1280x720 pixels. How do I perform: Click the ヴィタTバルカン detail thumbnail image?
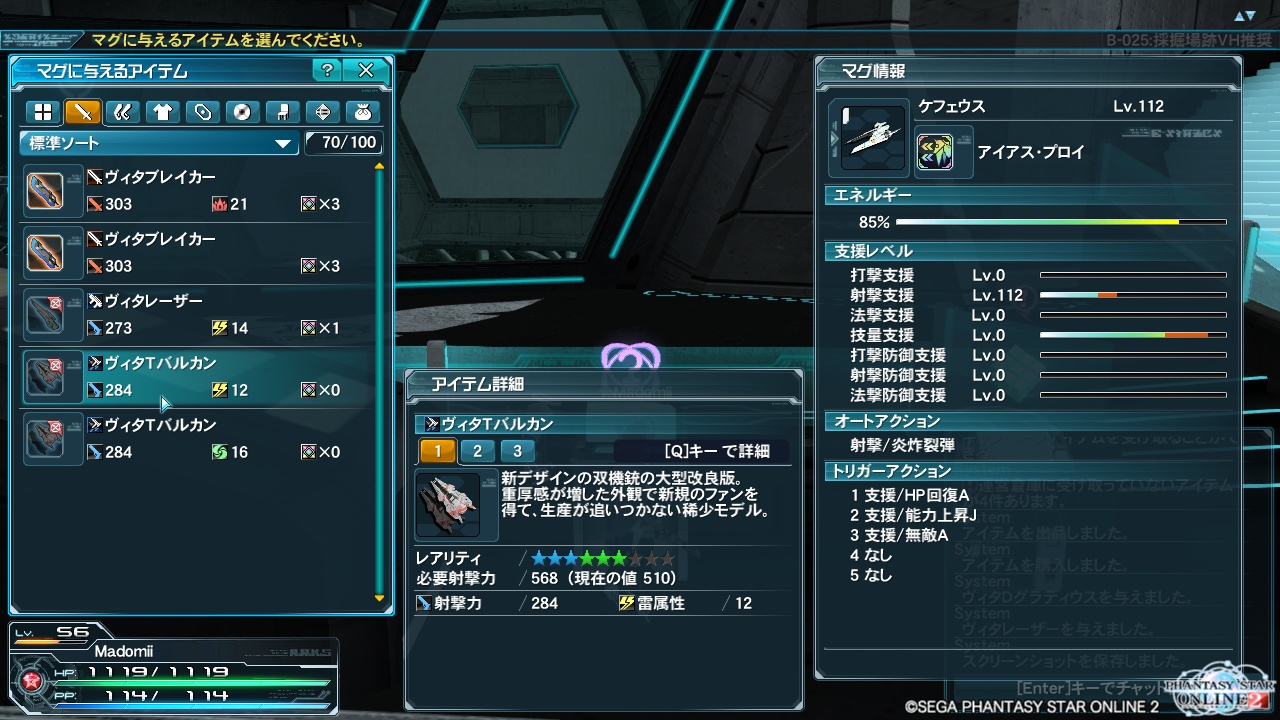pos(448,505)
